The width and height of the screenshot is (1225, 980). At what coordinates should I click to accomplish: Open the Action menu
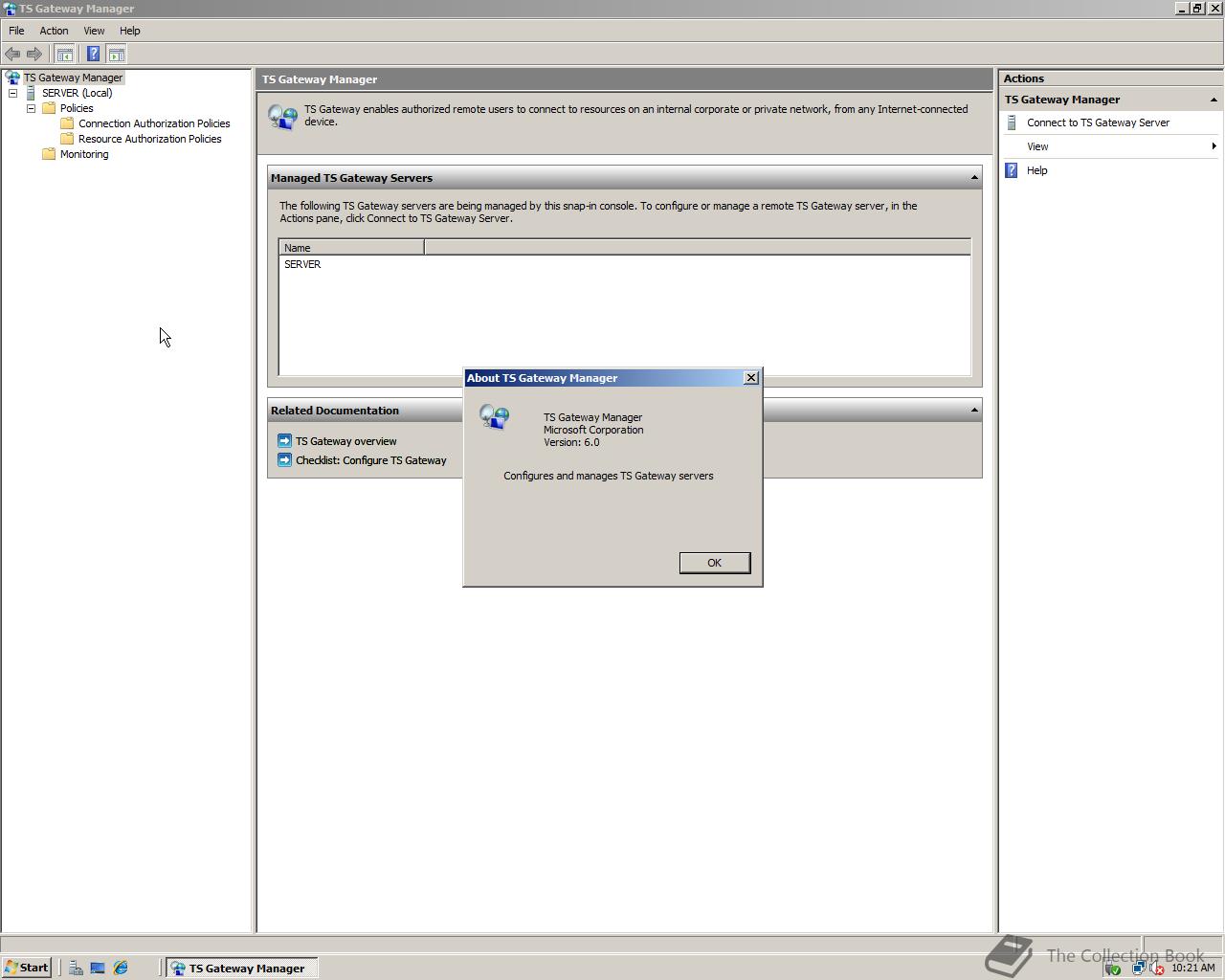[54, 31]
